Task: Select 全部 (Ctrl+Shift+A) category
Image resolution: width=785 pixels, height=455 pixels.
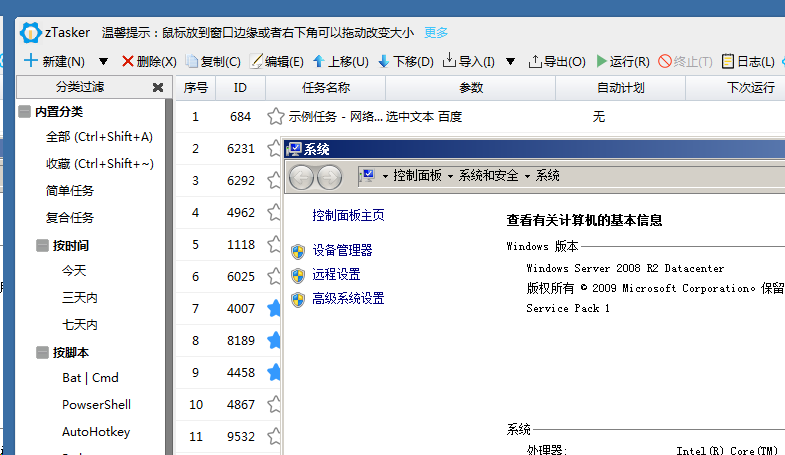Action: click(x=99, y=137)
